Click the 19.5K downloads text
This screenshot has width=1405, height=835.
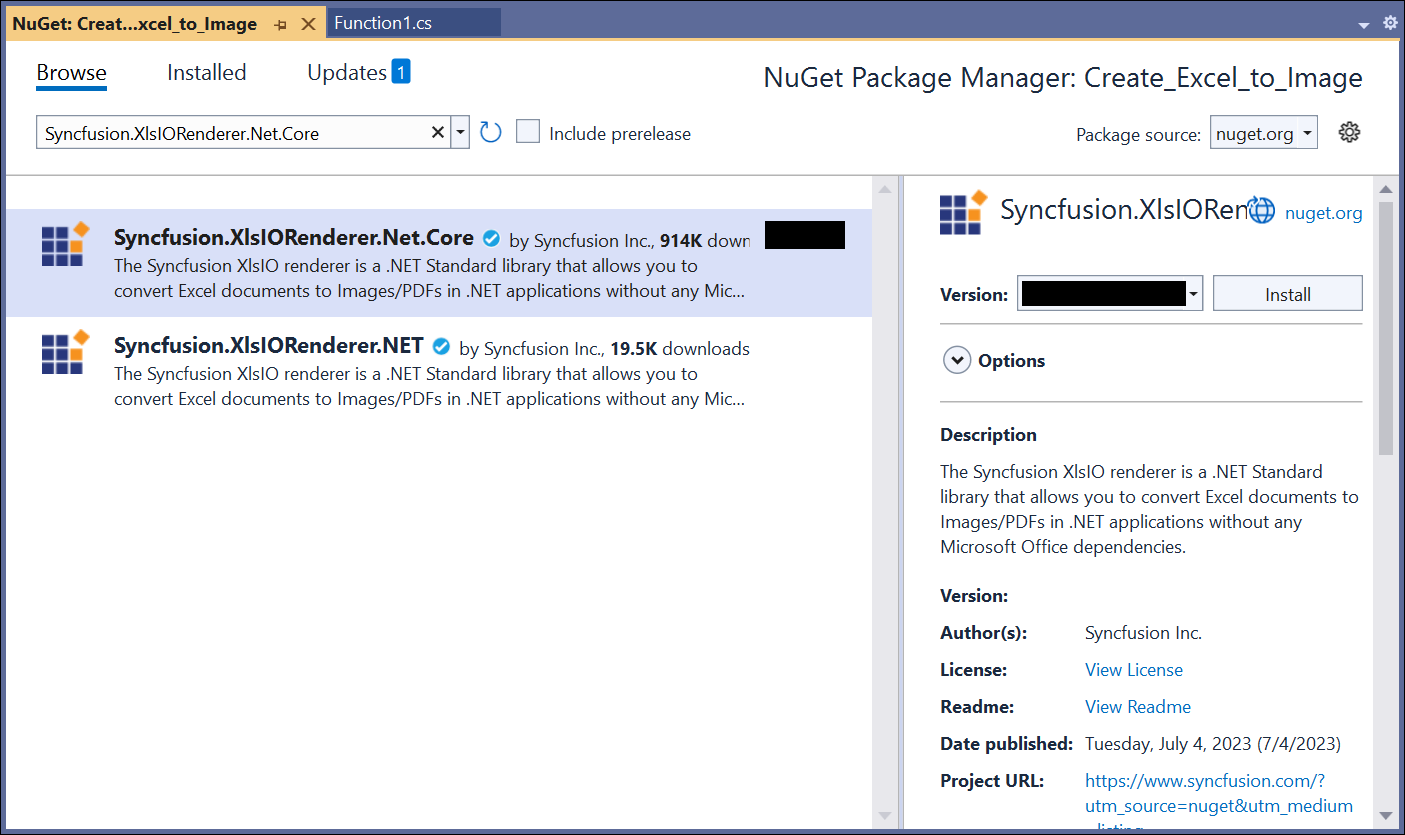[x=680, y=349]
